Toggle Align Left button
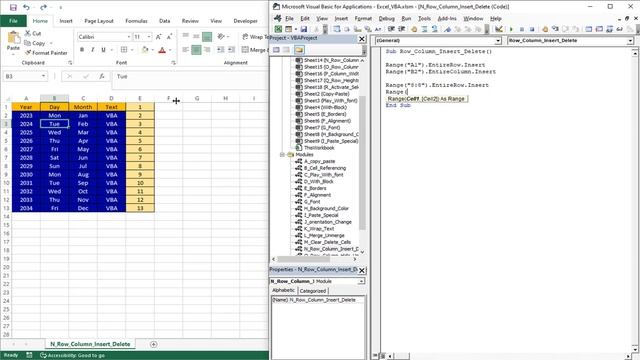This screenshot has width=640, height=360. pyautogui.click(x=186, y=50)
